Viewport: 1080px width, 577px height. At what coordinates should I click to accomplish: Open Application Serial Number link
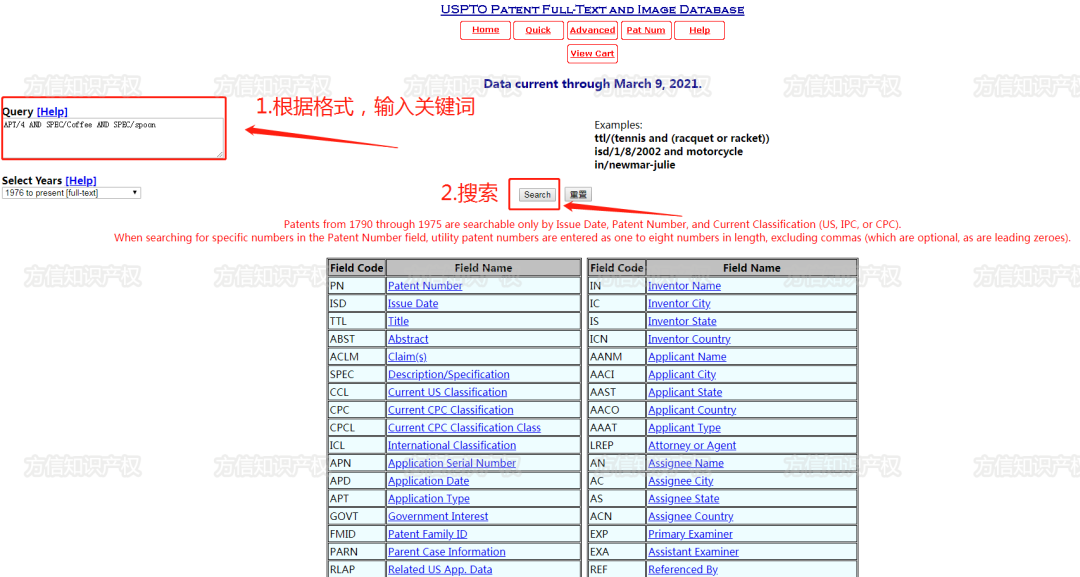(452, 463)
